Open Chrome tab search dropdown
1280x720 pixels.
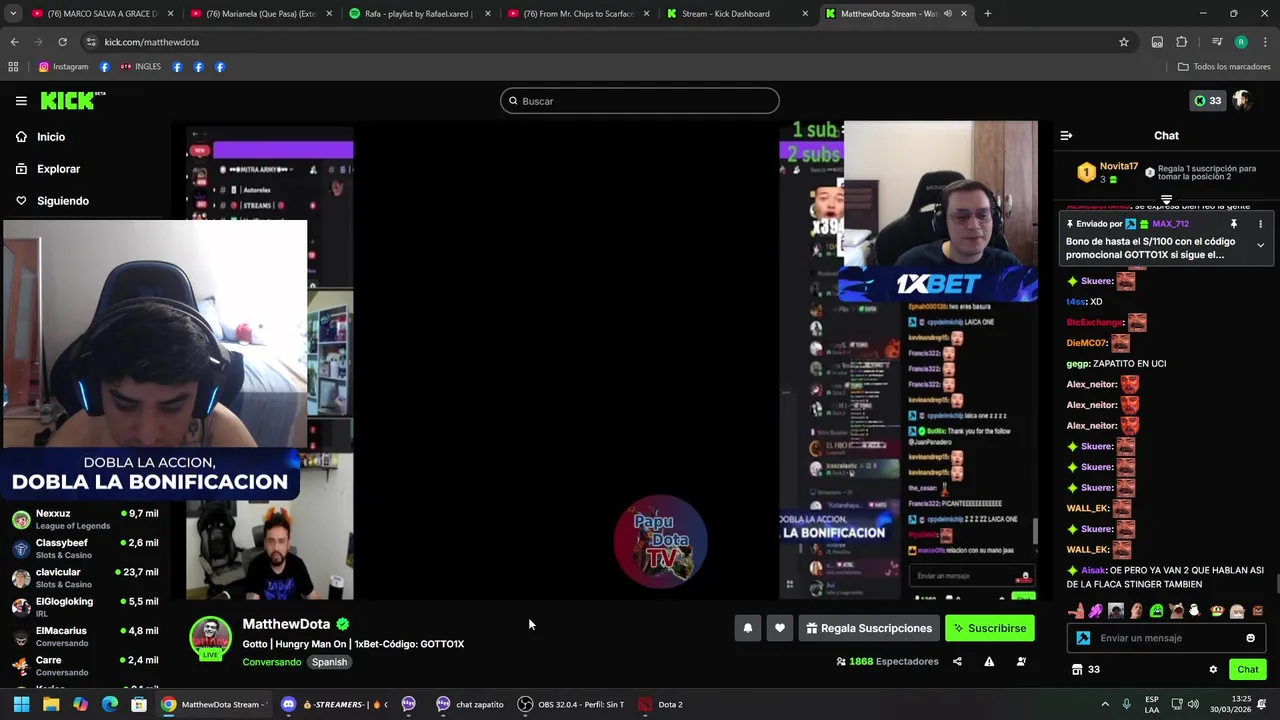pyautogui.click(x=13, y=14)
